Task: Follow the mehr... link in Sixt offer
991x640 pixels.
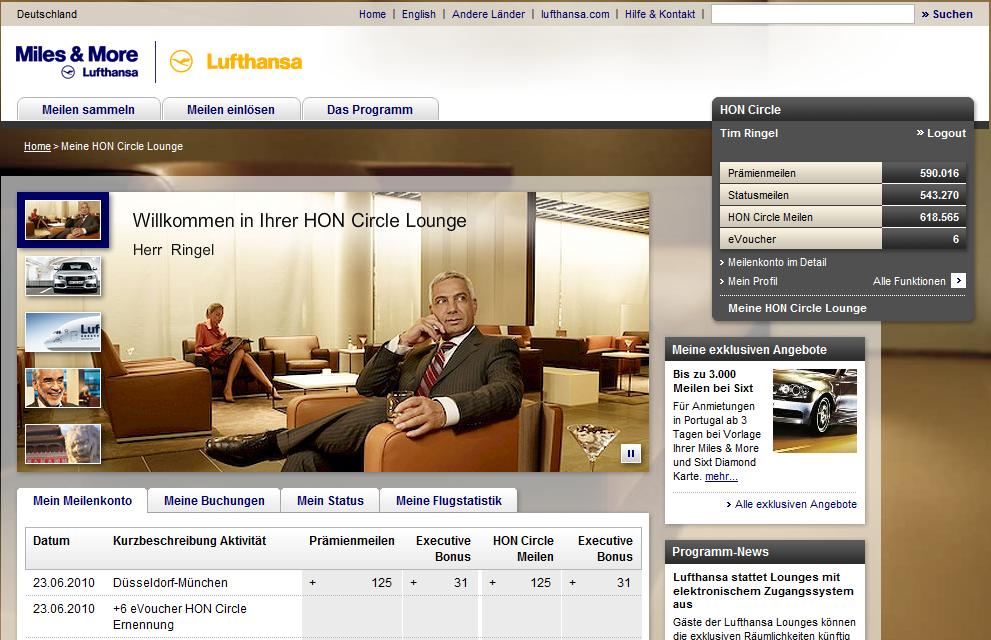Action: [x=721, y=476]
